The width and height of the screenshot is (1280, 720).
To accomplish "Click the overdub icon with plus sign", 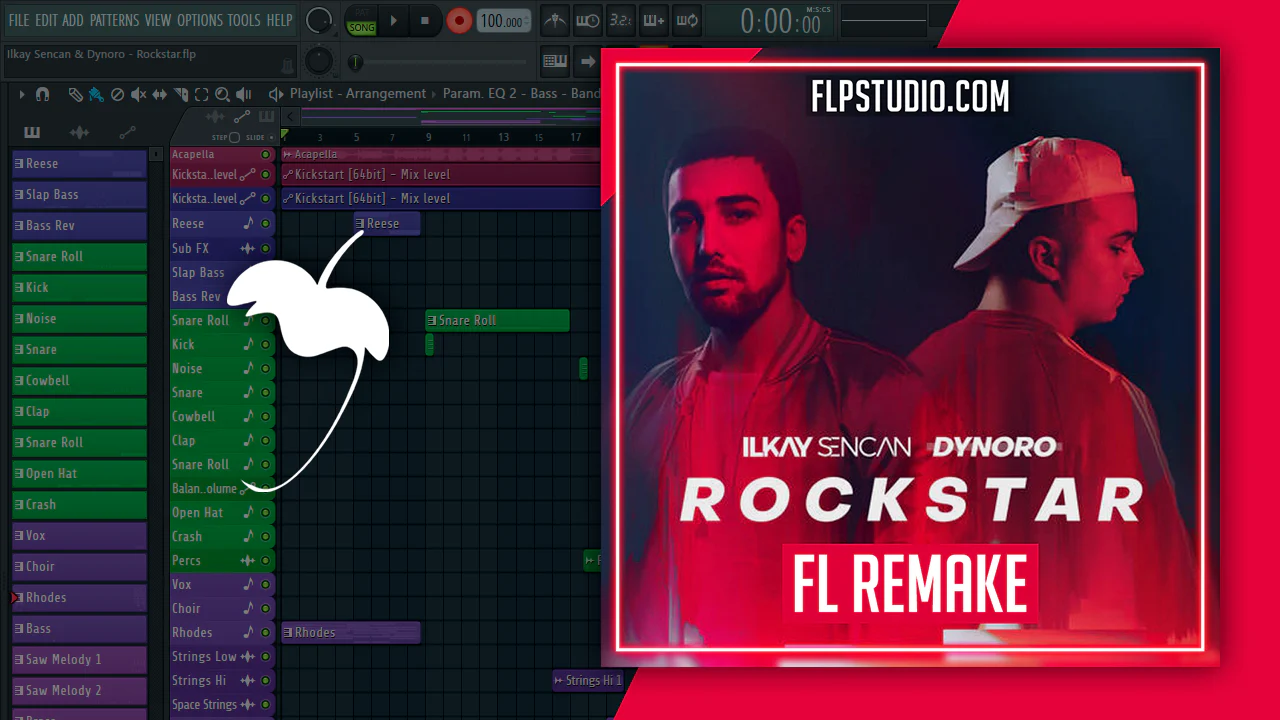I will 653,20.
